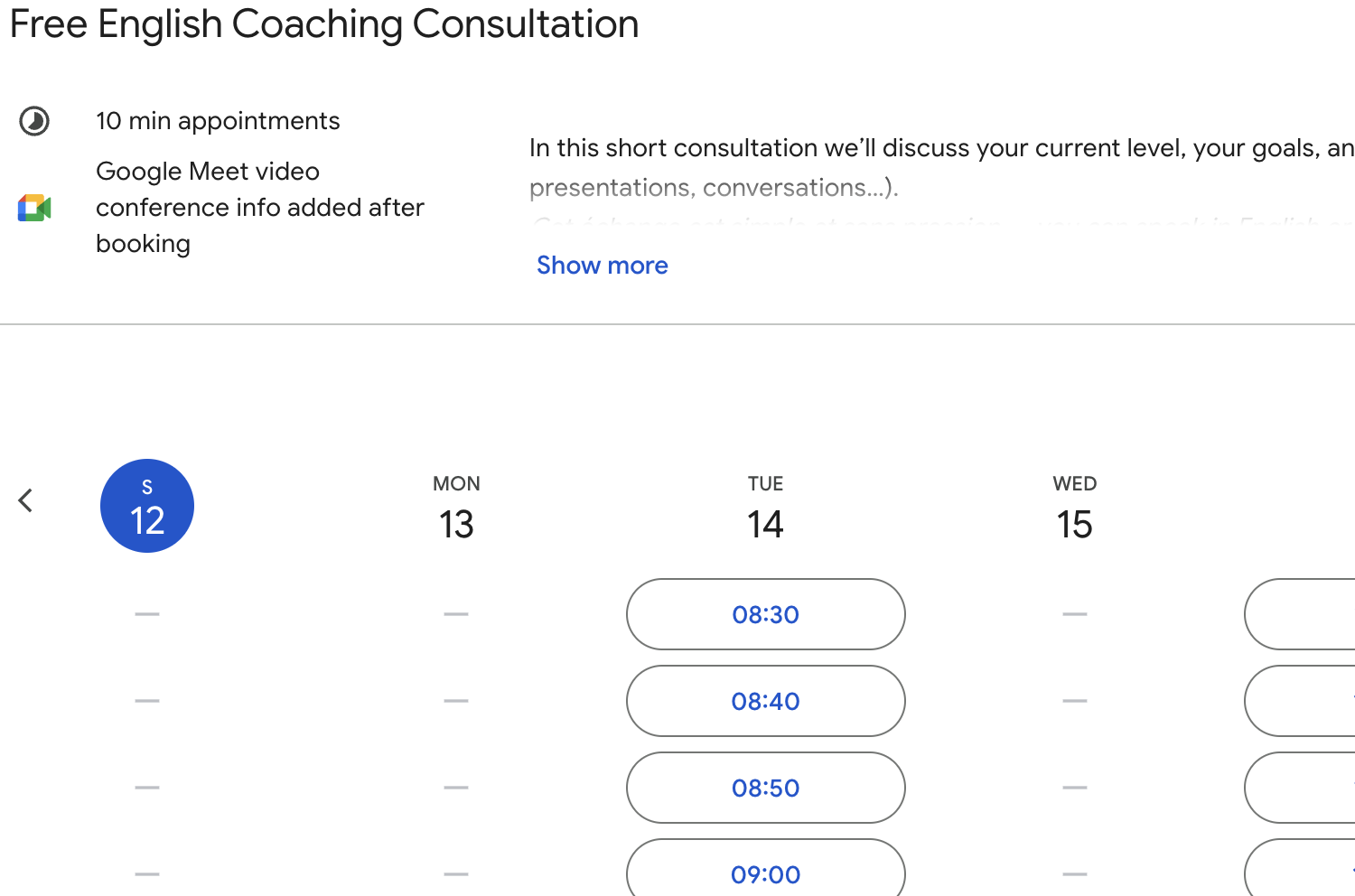
Task: Choose the 08:50 slot for Tuesday
Action: [765, 788]
